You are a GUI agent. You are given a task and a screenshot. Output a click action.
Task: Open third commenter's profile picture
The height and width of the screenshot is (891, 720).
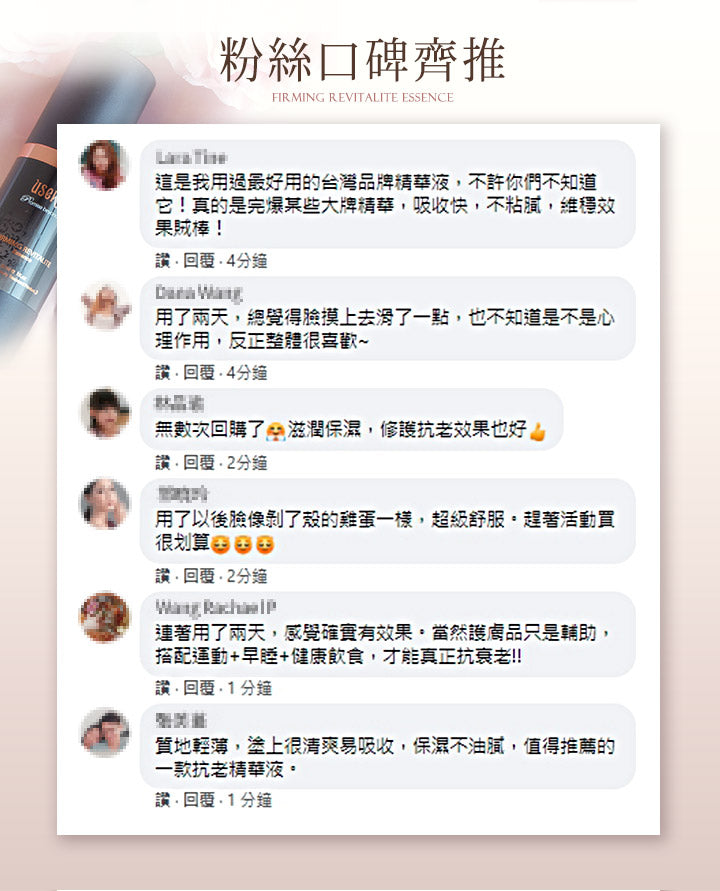(105, 413)
